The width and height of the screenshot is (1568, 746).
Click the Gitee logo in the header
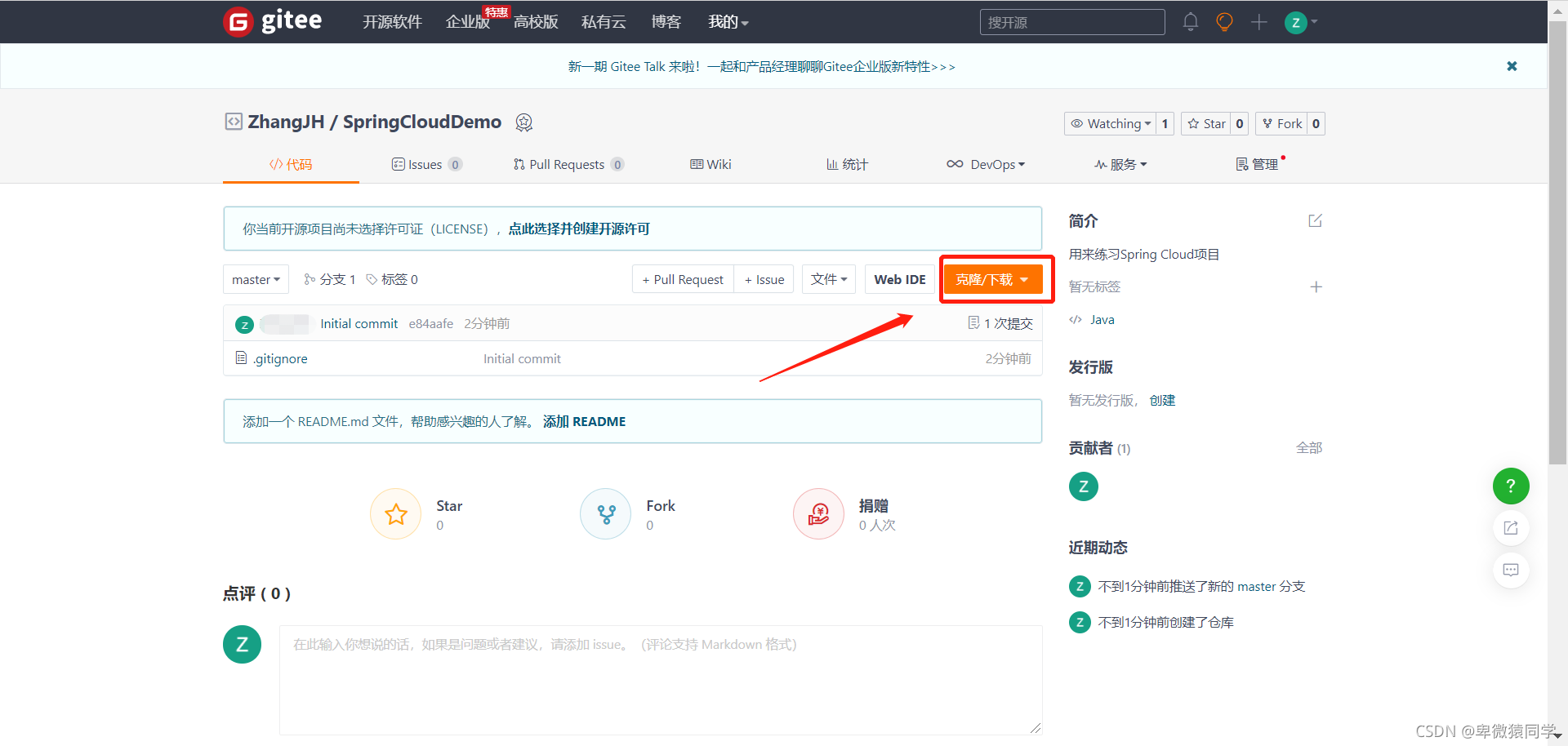coord(273,21)
